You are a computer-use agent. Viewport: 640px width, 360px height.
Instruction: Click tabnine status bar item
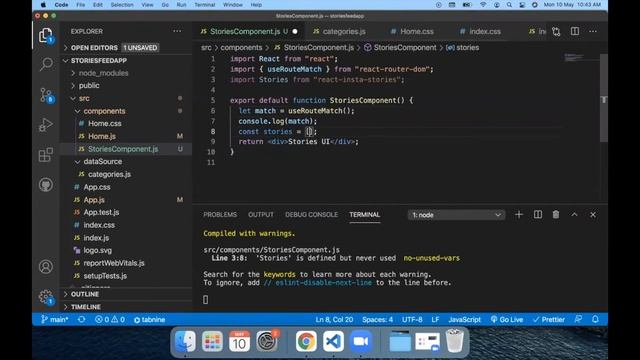coord(149,320)
